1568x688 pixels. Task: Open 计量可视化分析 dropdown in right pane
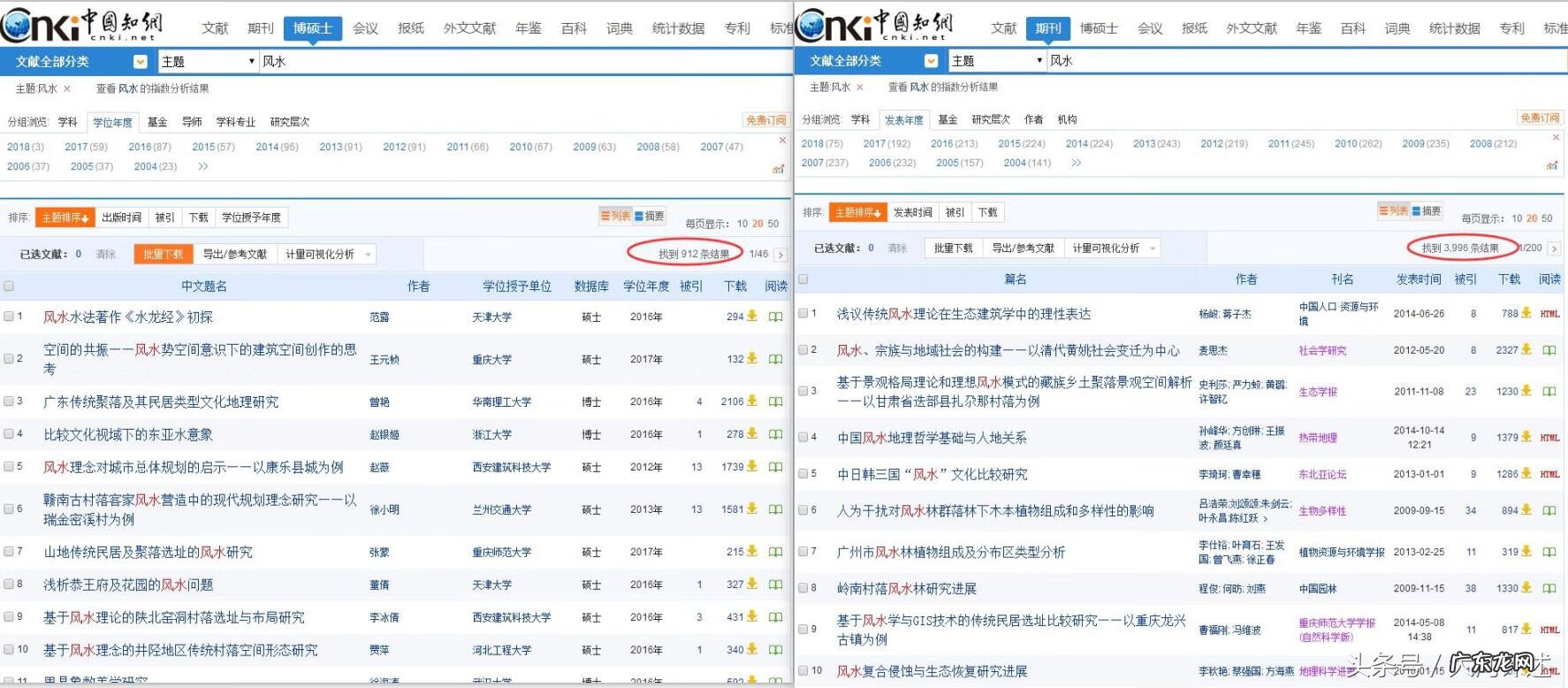[1114, 248]
